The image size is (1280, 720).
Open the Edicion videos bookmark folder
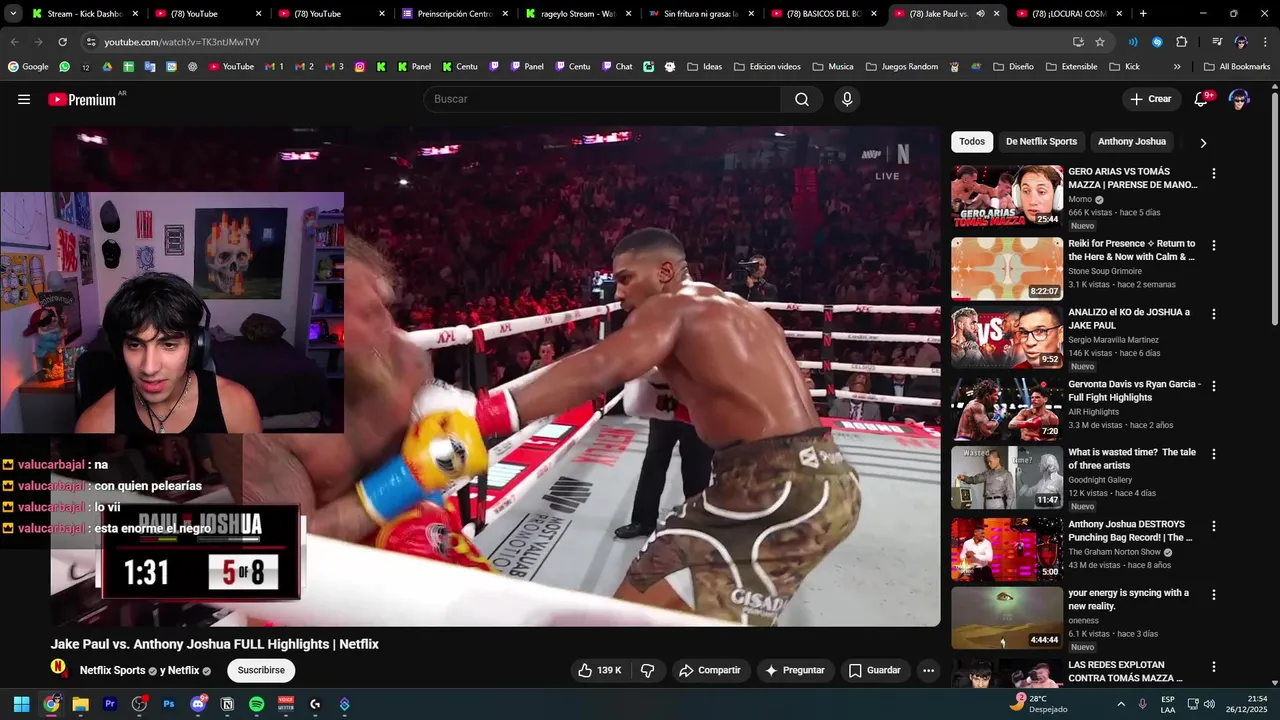coord(766,67)
